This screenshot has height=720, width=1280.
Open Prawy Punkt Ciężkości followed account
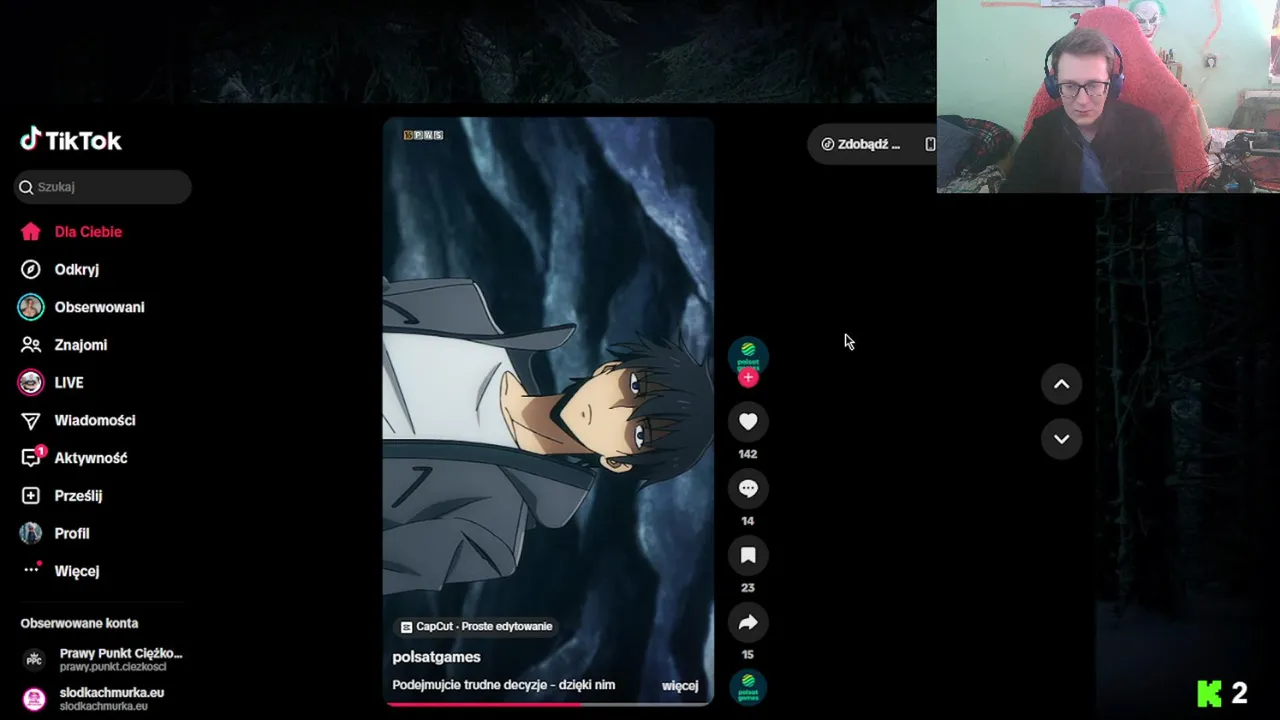pyautogui.click(x=102, y=659)
